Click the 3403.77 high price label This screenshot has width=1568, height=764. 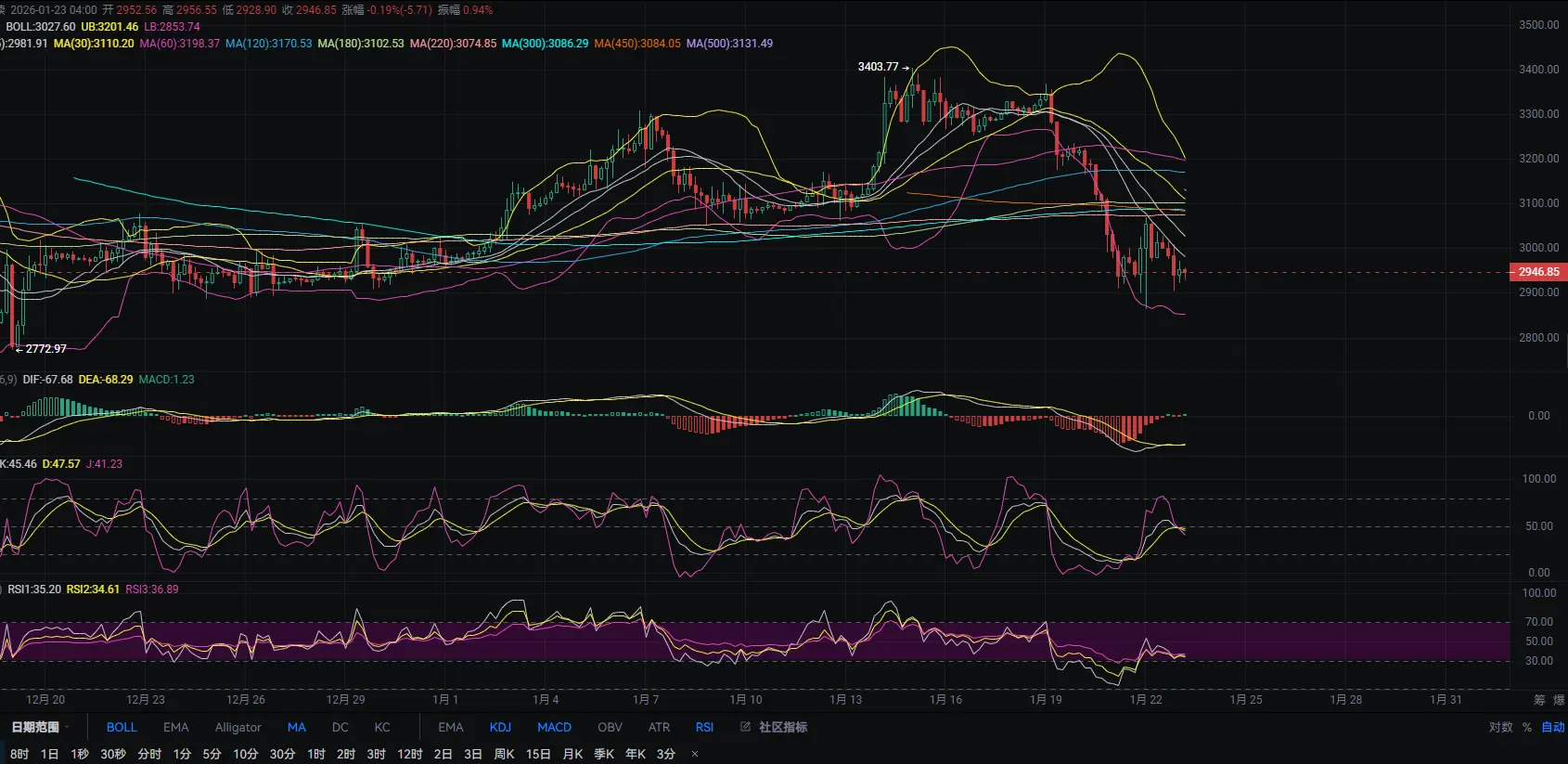pos(878,67)
